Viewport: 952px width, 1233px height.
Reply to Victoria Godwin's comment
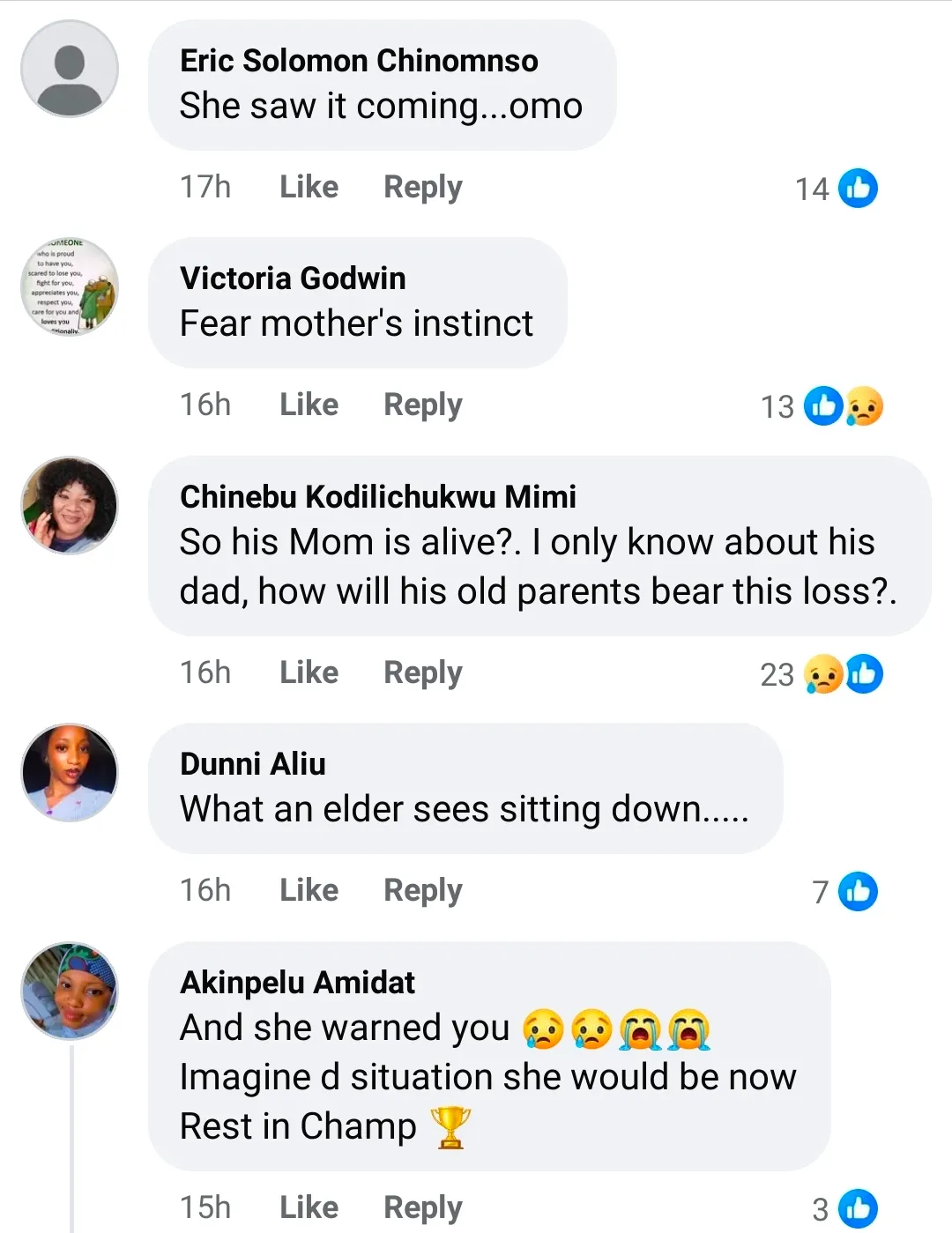tap(422, 405)
